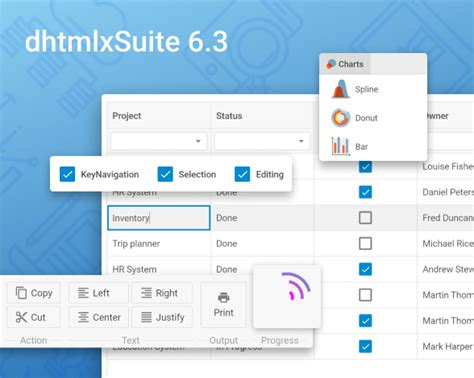
Task: Select the Left align text icon
Action: click(x=83, y=293)
